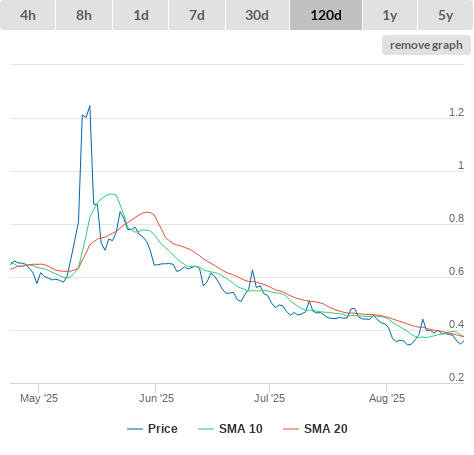Choose the 1d range tab
The width and height of the screenshot is (474, 455).
[141, 15]
